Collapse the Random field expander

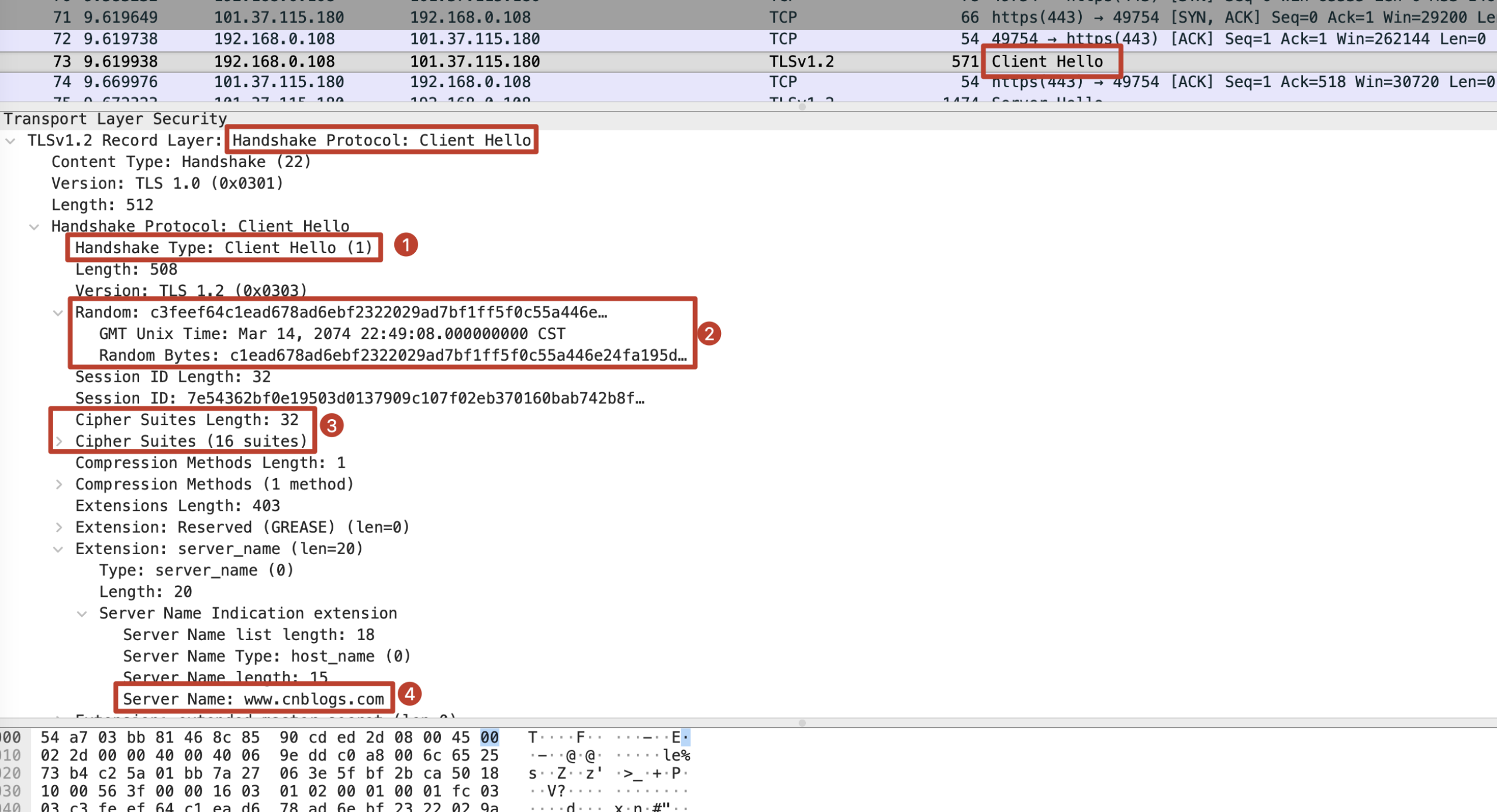(58, 313)
